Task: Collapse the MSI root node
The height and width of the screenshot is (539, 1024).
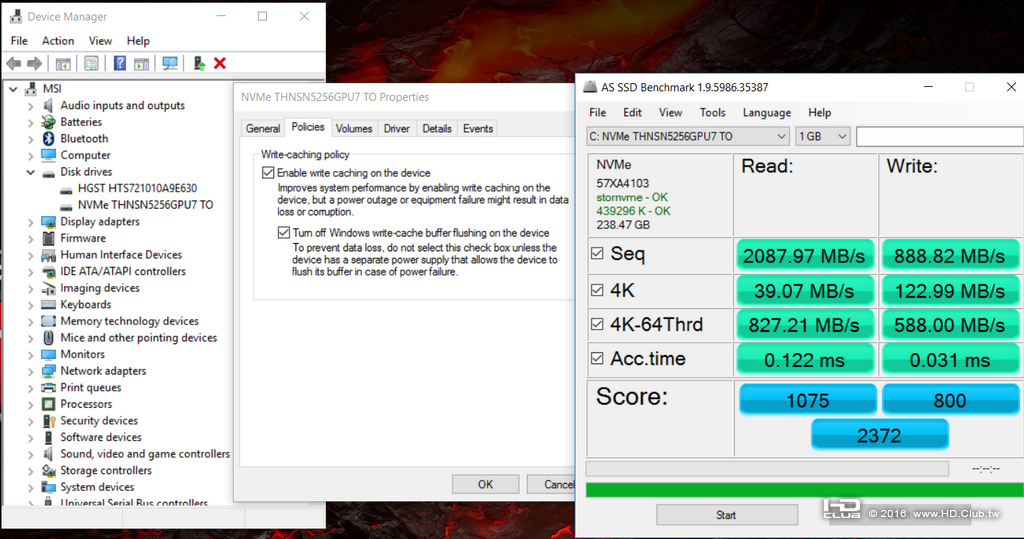Action: point(13,89)
